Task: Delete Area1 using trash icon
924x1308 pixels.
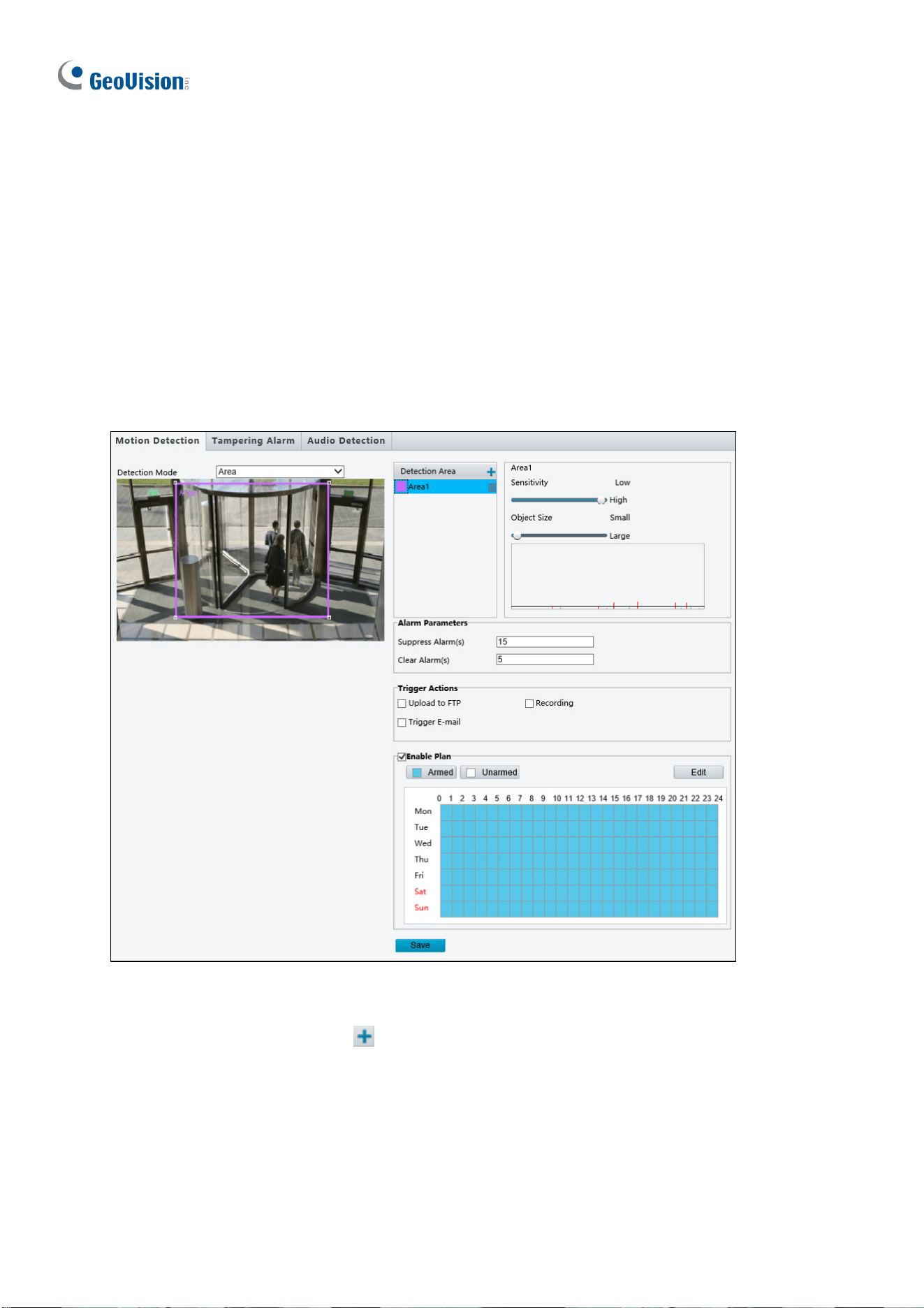Action: tap(492, 487)
